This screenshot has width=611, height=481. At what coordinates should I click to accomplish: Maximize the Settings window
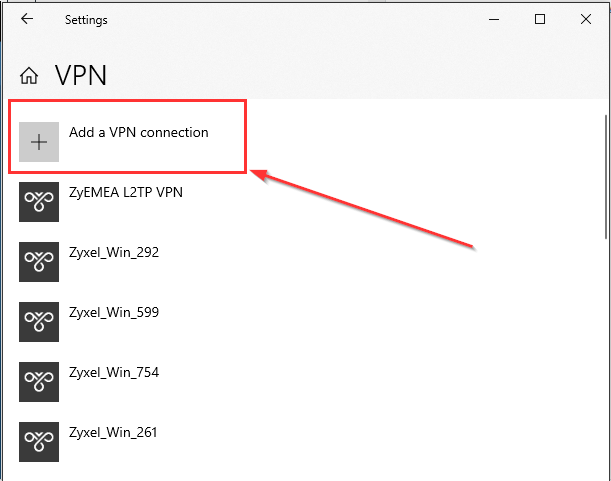540,19
